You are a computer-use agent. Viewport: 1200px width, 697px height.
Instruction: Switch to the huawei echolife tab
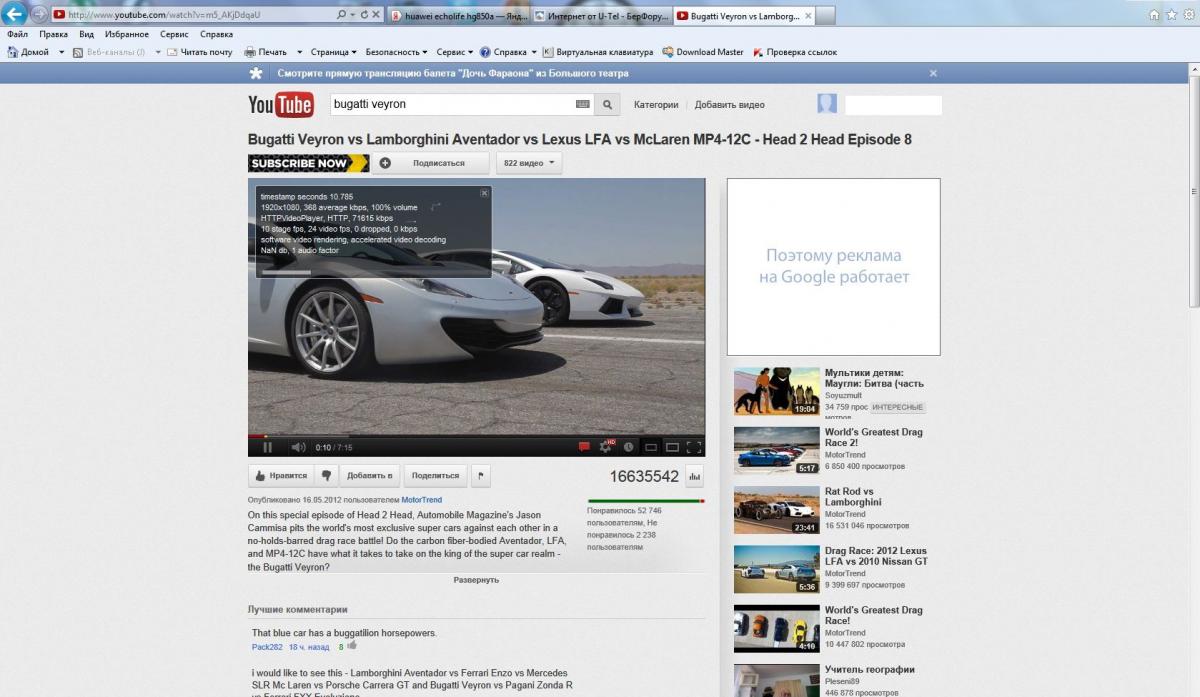click(x=455, y=16)
